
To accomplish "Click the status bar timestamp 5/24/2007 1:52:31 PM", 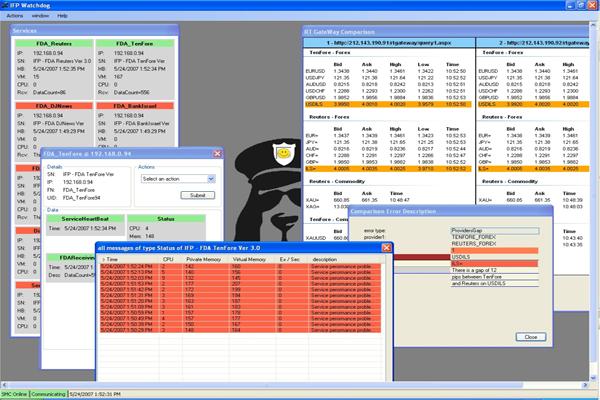I will click(95, 394).
